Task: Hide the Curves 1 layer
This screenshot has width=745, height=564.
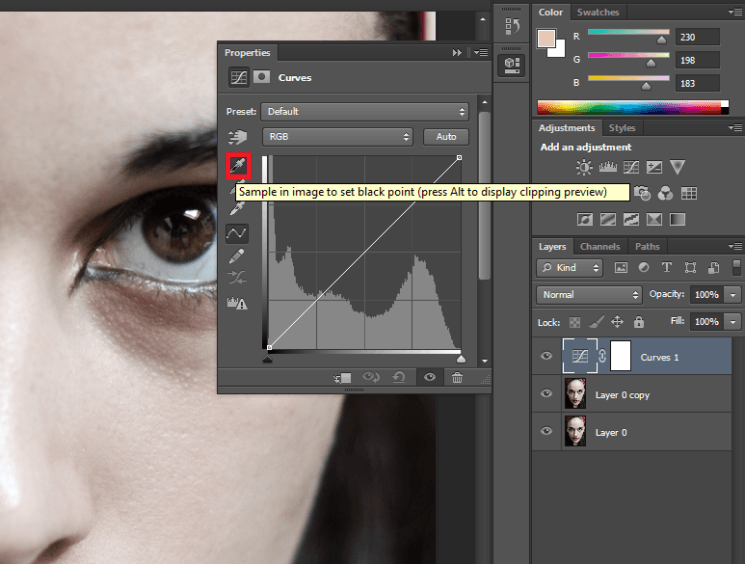Action: click(x=546, y=357)
